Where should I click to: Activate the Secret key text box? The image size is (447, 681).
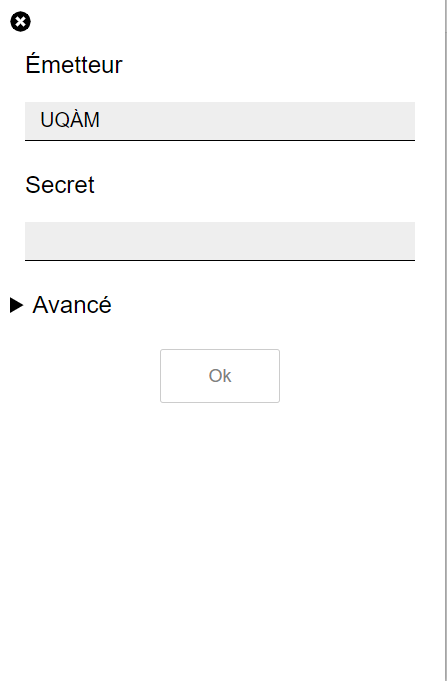pos(220,241)
